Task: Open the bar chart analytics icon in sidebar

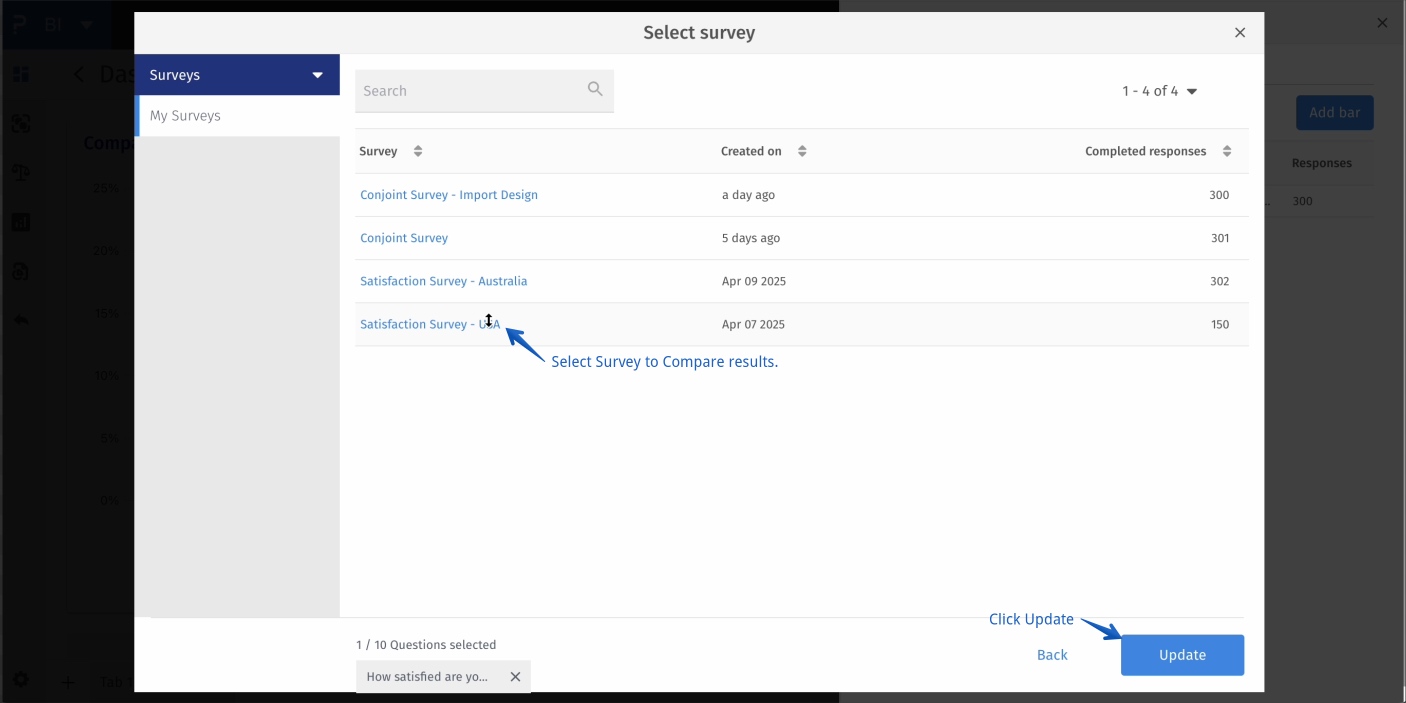Action: 20,221
